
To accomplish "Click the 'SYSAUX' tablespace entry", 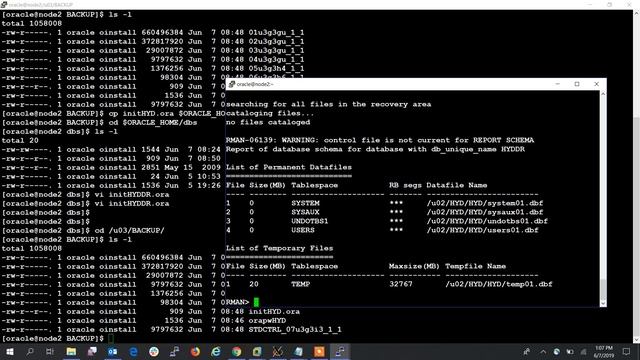I will [305, 212].
